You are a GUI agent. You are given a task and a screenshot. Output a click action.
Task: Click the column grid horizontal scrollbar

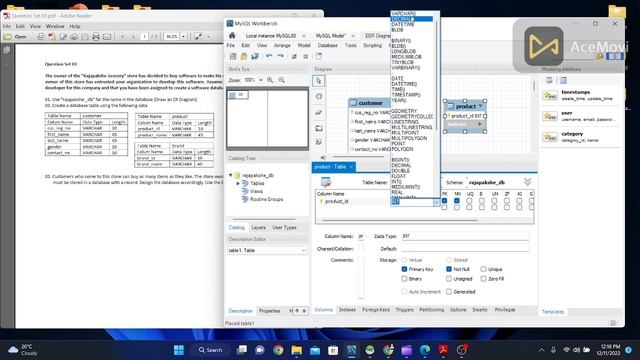pyautogui.click(x=400, y=220)
